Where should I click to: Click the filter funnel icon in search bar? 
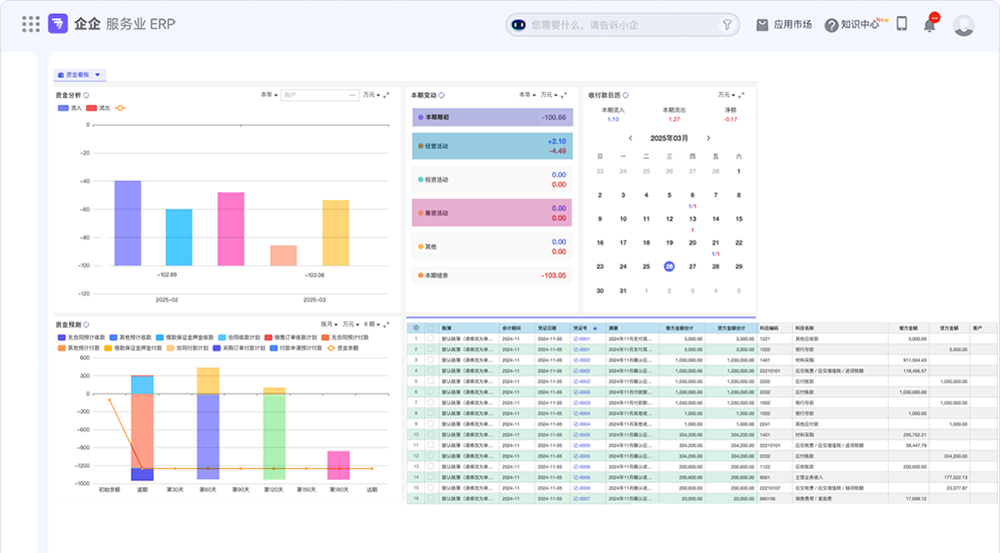click(726, 25)
